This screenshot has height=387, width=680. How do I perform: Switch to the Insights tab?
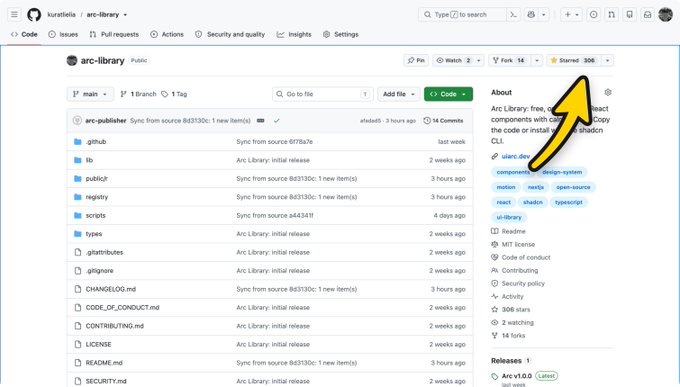click(294, 34)
